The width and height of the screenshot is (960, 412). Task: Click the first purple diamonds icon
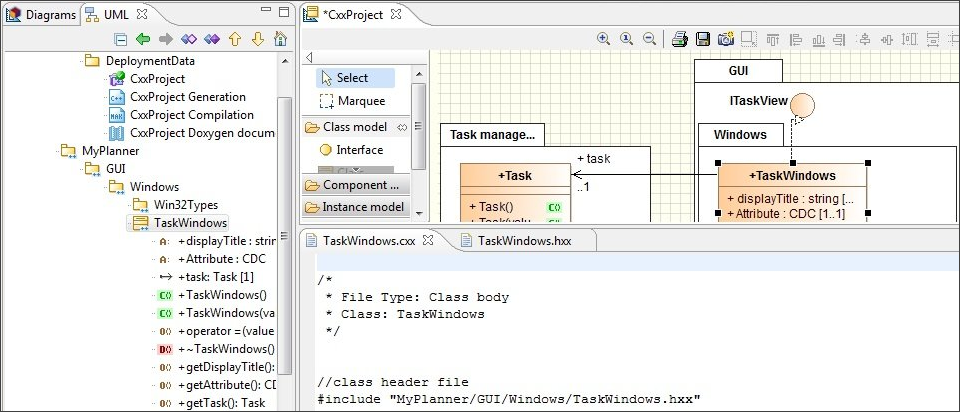(x=189, y=39)
